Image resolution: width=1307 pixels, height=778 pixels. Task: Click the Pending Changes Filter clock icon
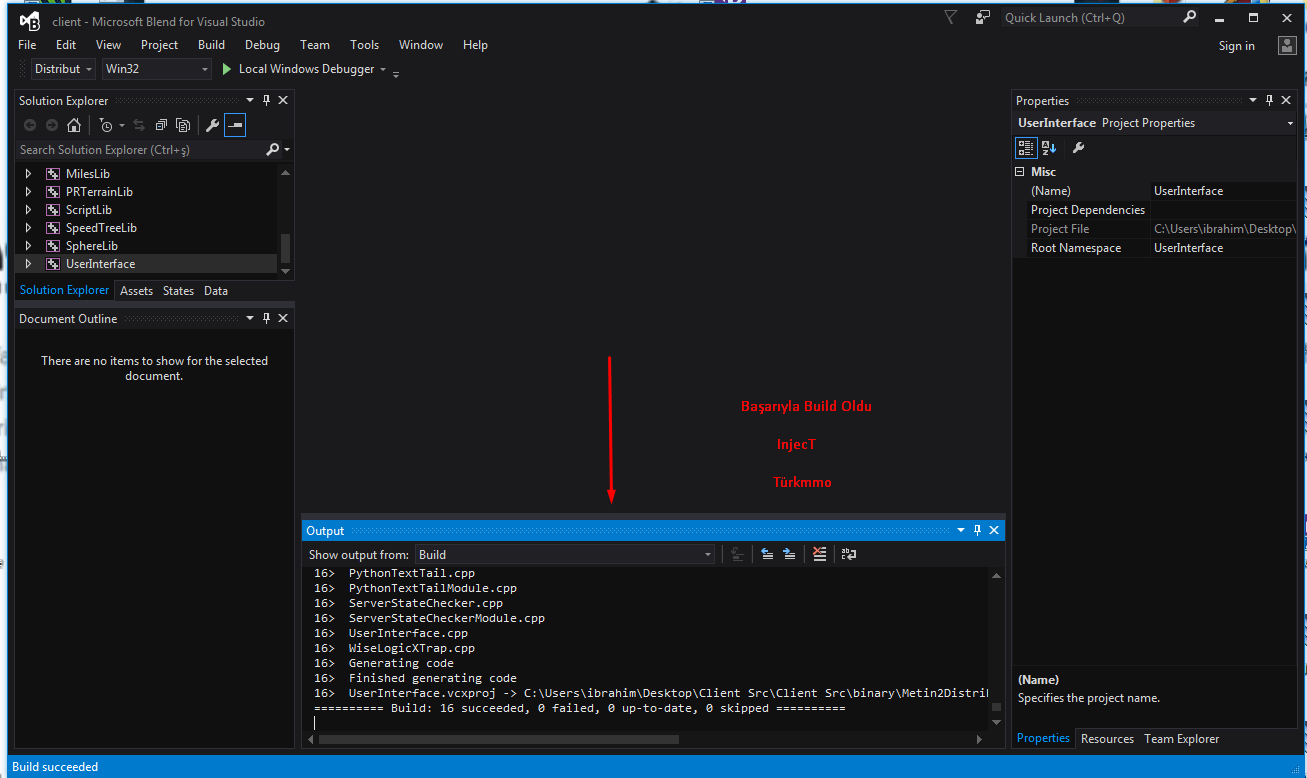point(106,125)
